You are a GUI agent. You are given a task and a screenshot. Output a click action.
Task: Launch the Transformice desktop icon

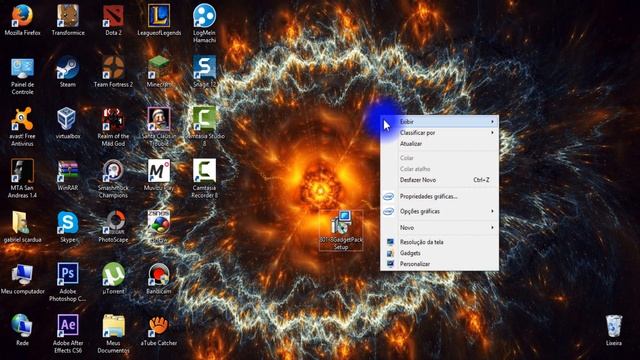click(68, 16)
